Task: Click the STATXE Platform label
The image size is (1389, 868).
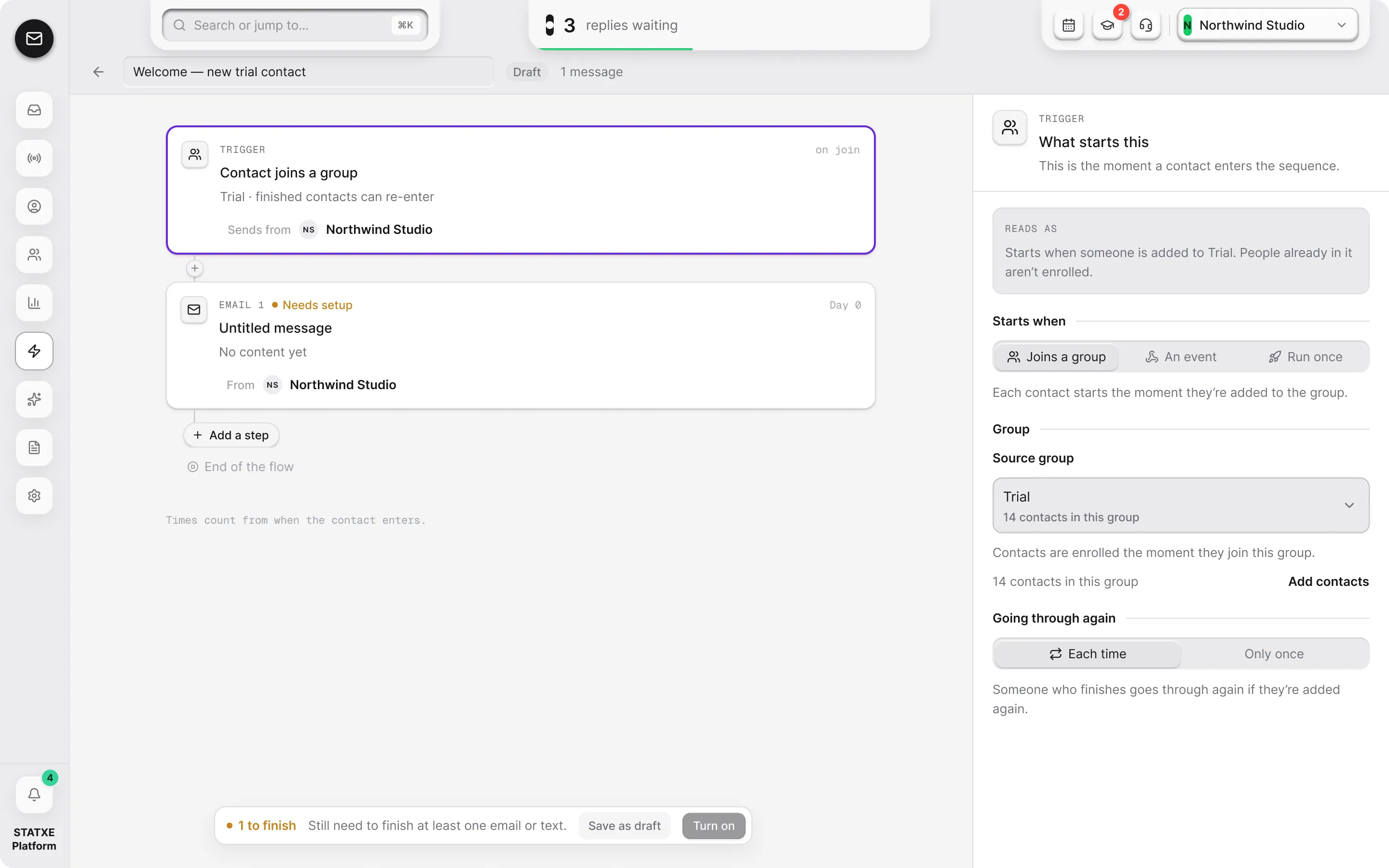Action: pos(34,839)
